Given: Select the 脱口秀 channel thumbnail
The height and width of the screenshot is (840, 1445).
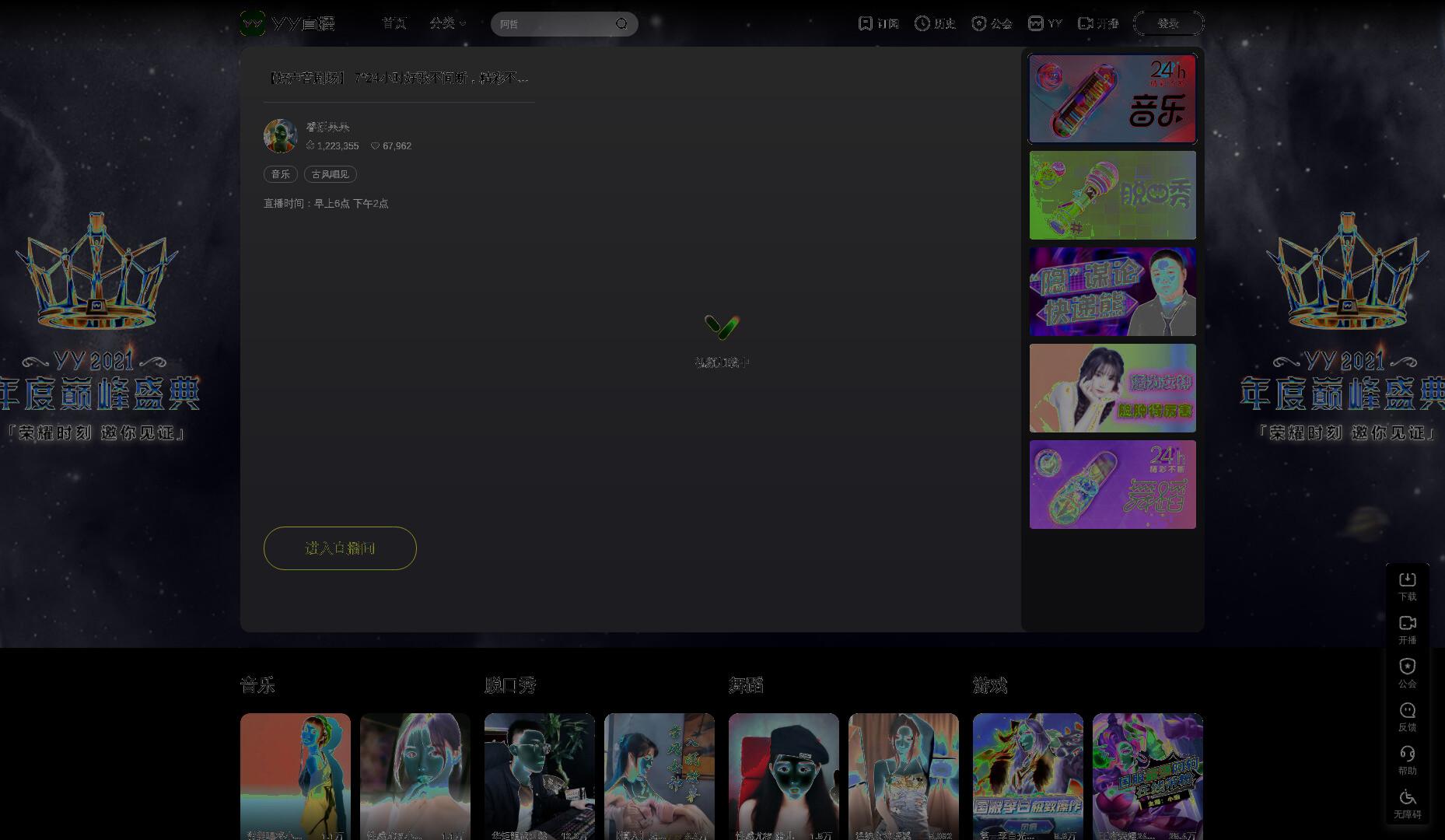Looking at the screenshot, I should tap(1113, 195).
